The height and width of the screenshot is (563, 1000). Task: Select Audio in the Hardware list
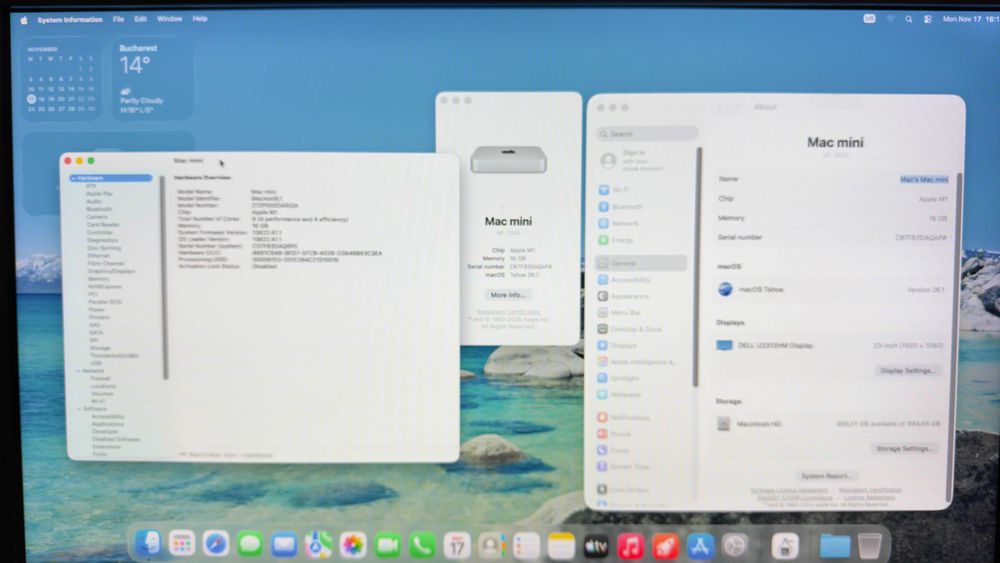[x=94, y=201]
